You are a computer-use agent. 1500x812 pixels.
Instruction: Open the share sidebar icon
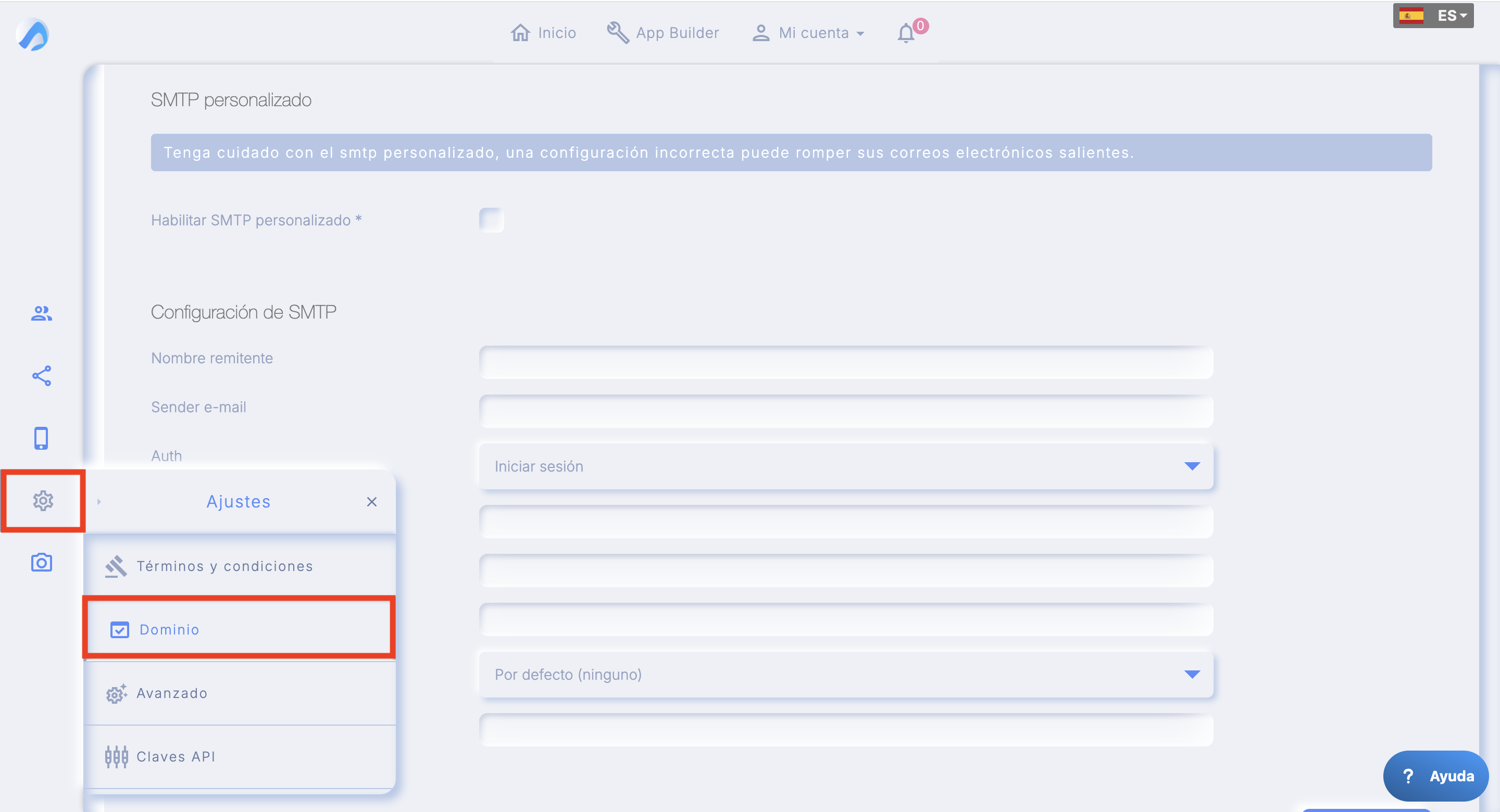point(41,375)
